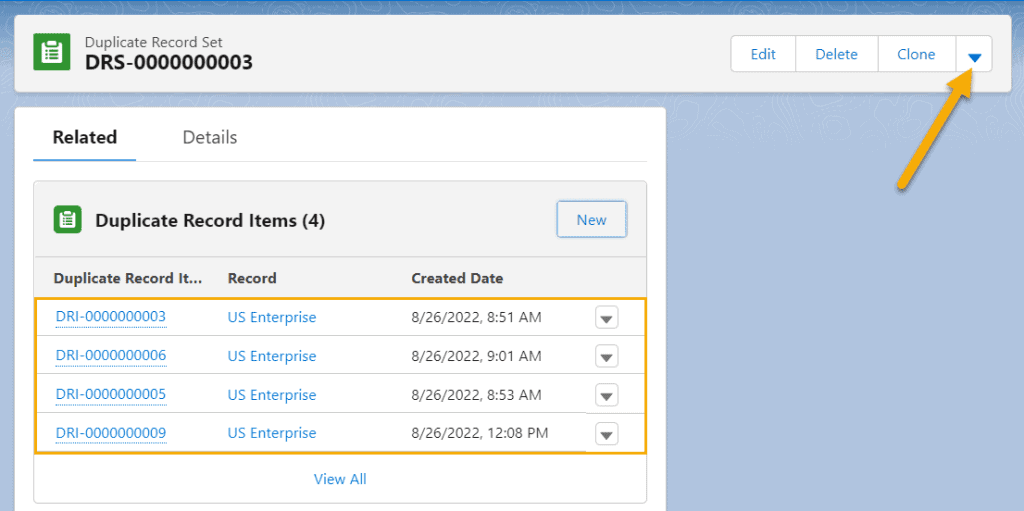Open US Enterprise record in DRI-0000000005 row
Viewport: 1024px width, 511px height.
272,395
